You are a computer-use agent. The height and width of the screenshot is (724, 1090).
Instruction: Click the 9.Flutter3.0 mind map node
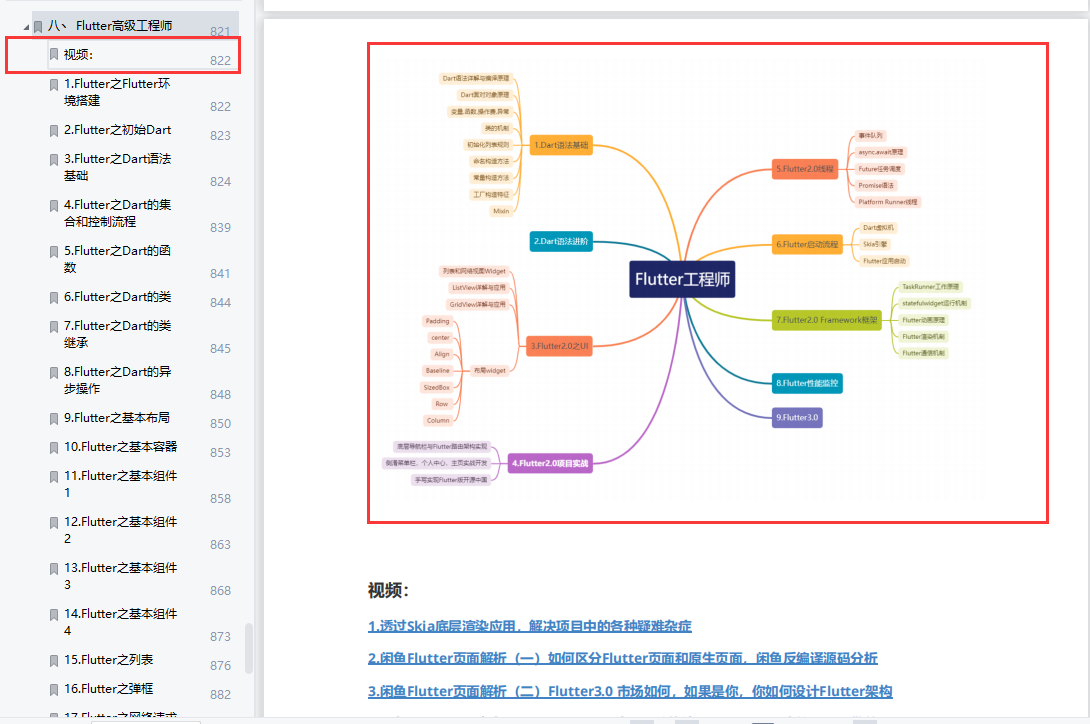pyautogui.click(x=797, y=417)
